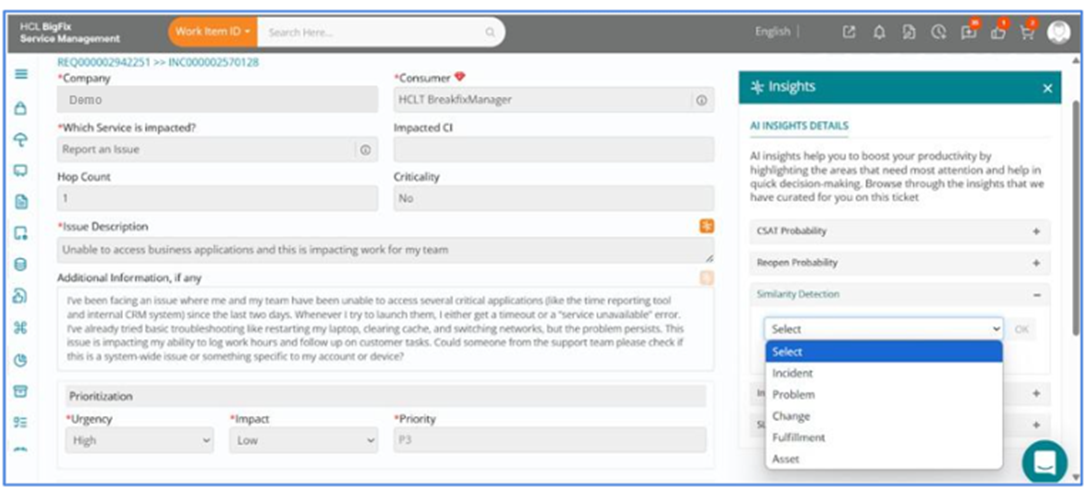Open the shopping cart icon

pos(1027,32)
